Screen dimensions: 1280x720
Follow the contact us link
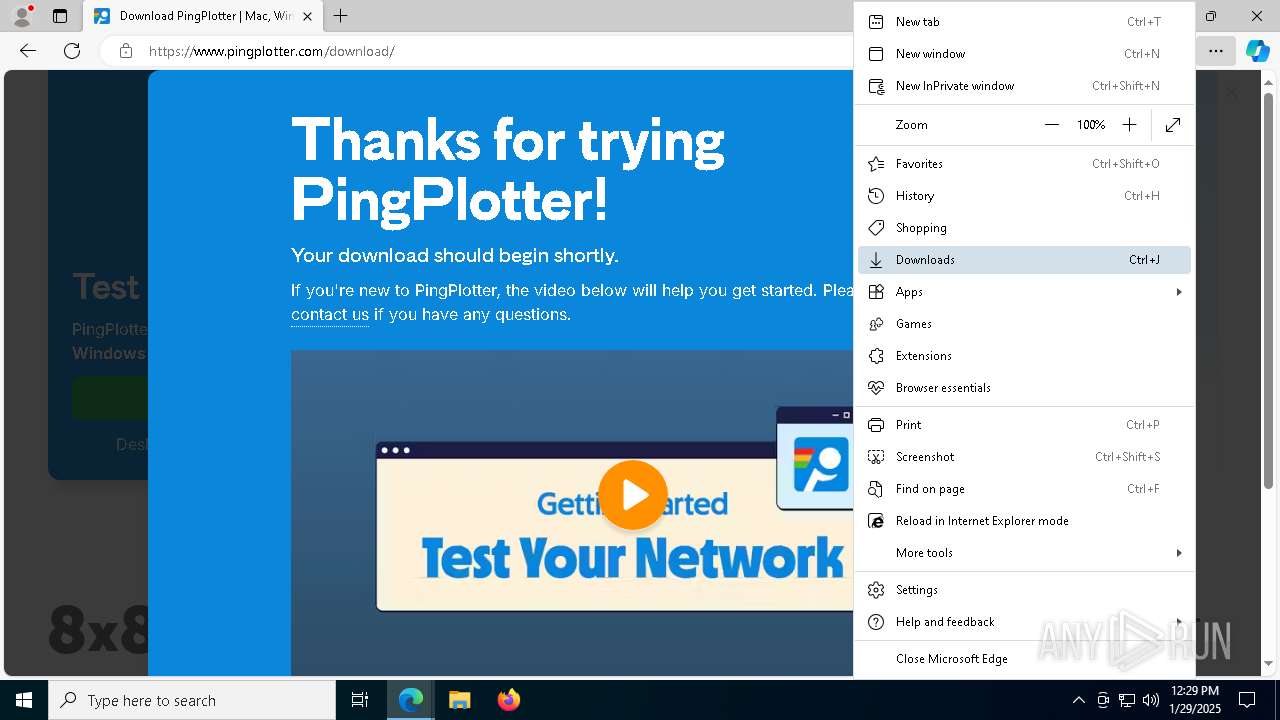click(330, 314)
